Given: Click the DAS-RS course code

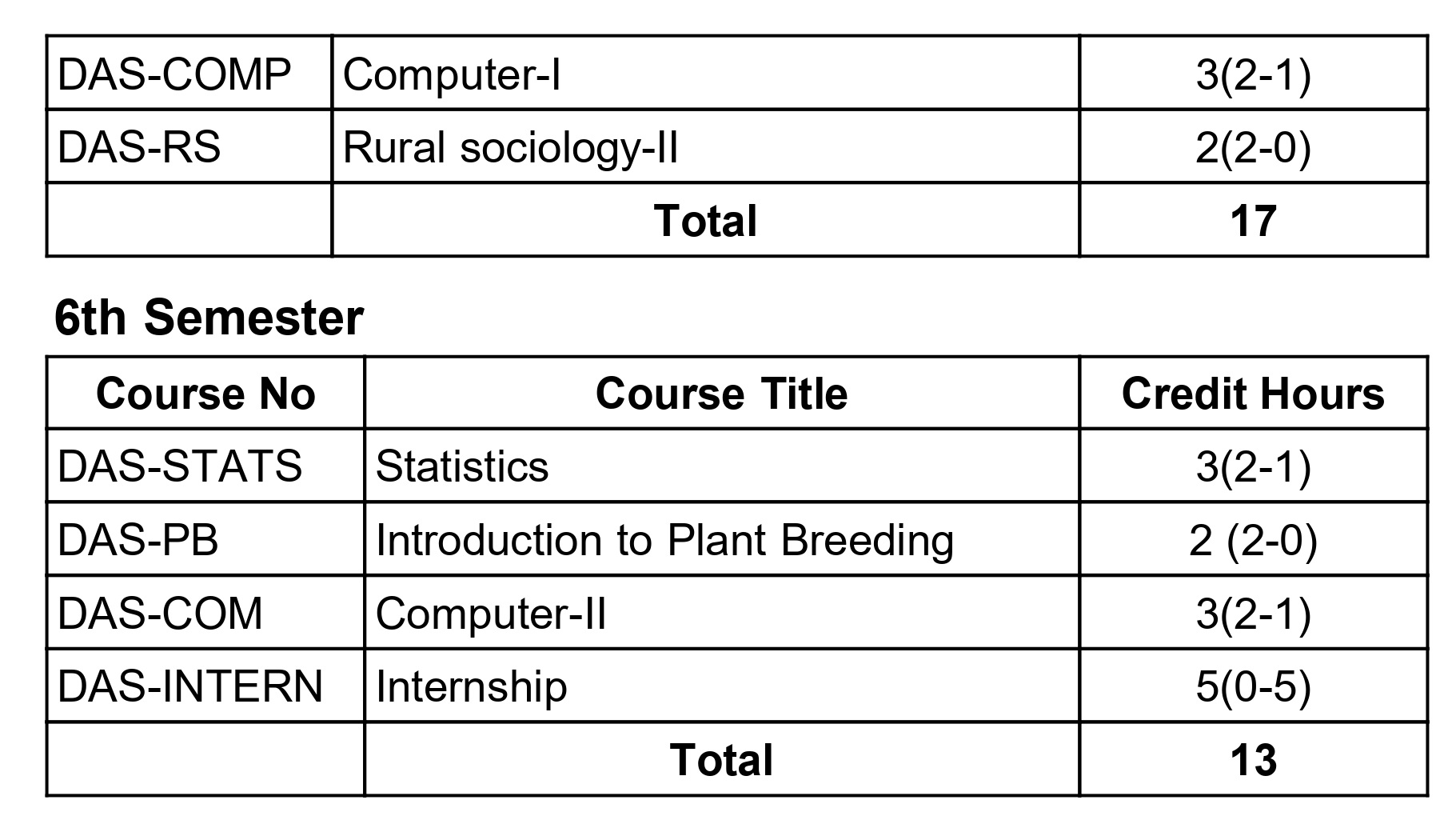Looking at the screenshot, I should click(x=139, y=148).
